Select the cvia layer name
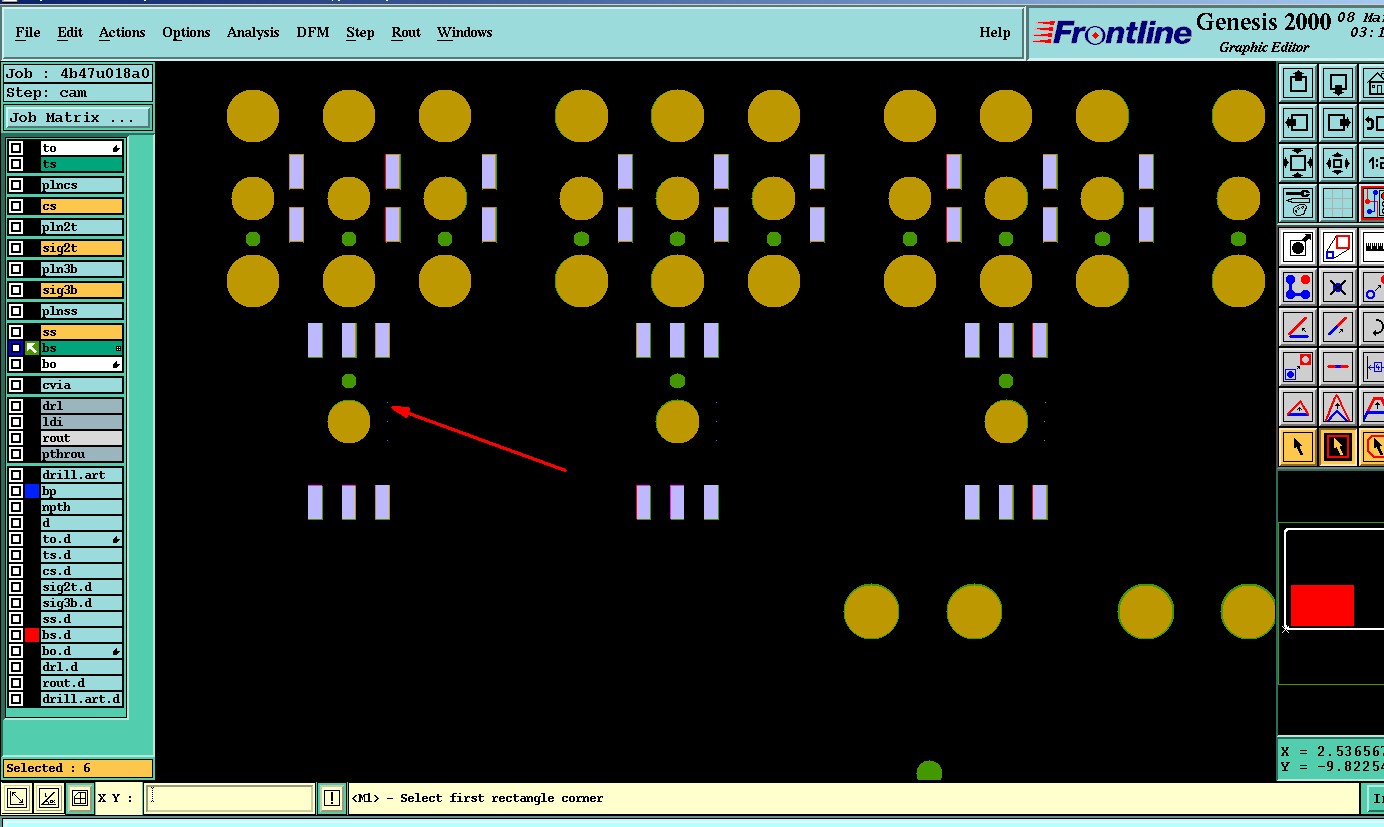This screenshot has width=1384, height=827. 81,385
